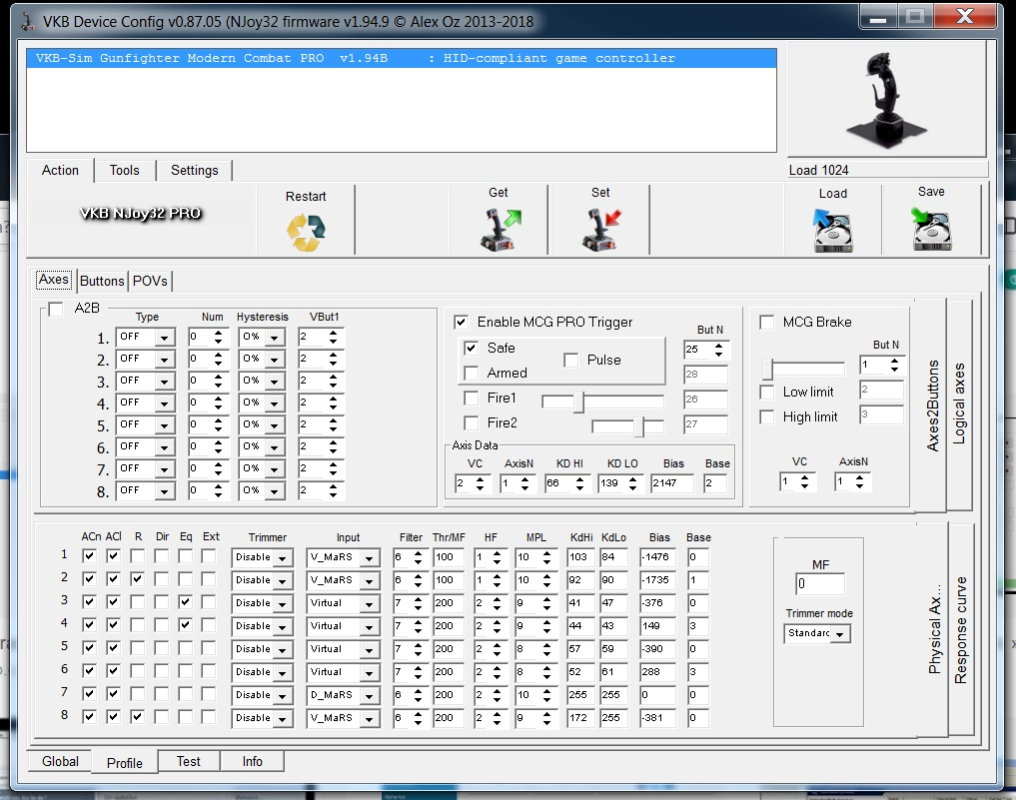Open Input dropdown Virtual for axis 4
The height and width of the screenshot is (800, 1016).
tap(369, 626)
